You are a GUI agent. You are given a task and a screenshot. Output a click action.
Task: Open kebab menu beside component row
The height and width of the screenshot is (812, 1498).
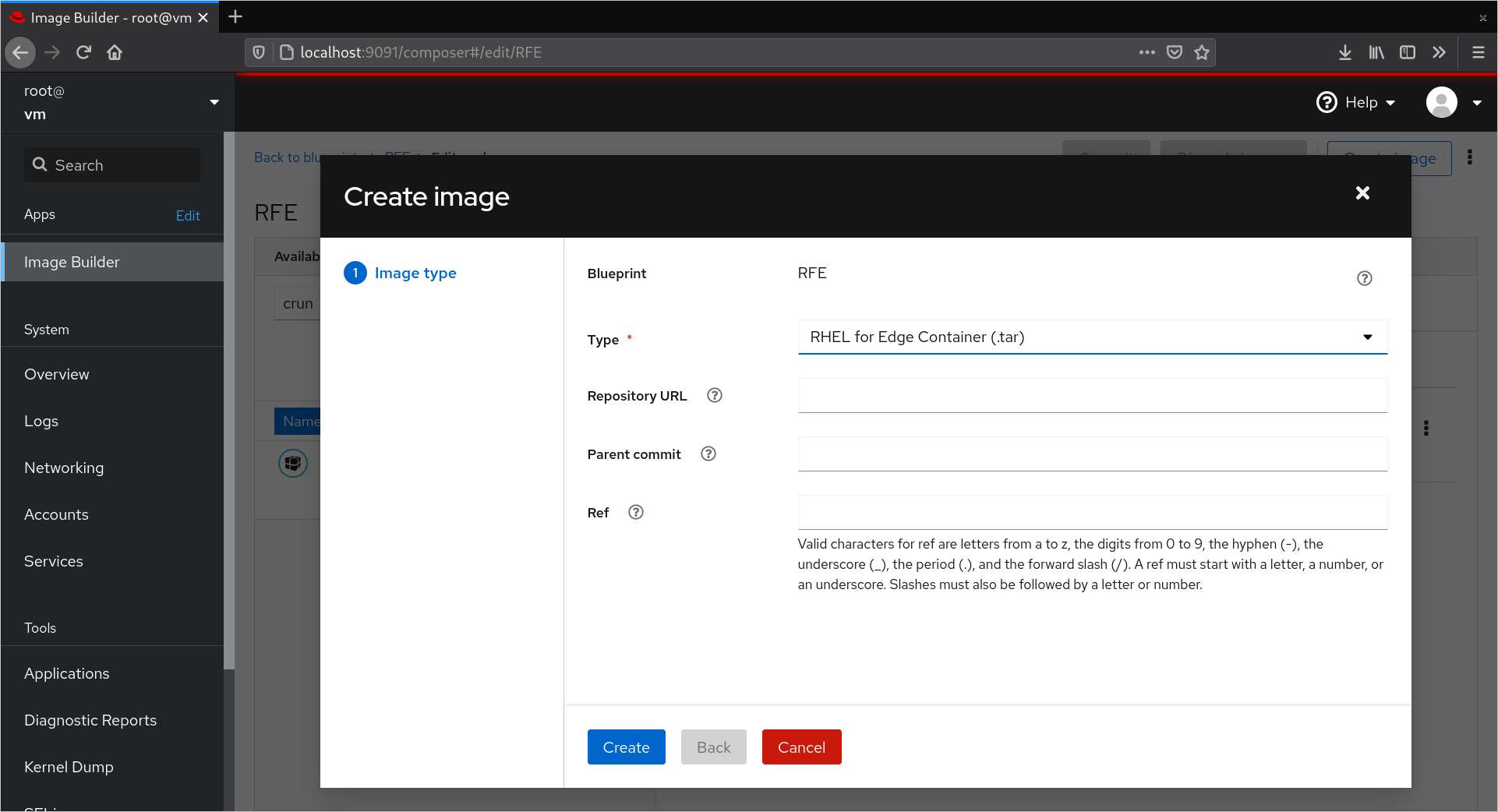pos(1426,428)
